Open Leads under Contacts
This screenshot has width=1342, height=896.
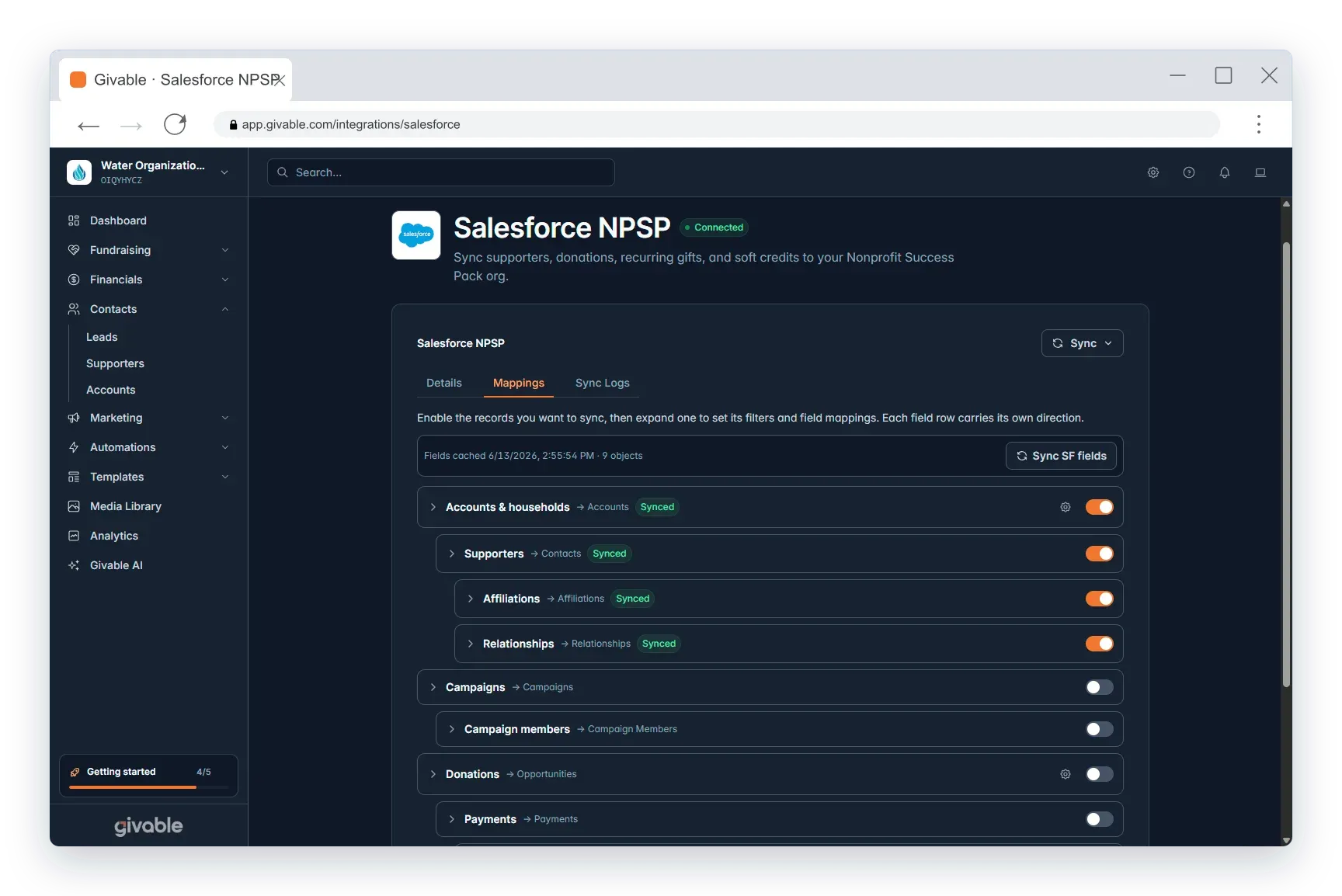pyautogui.click(x=102, y=337)
